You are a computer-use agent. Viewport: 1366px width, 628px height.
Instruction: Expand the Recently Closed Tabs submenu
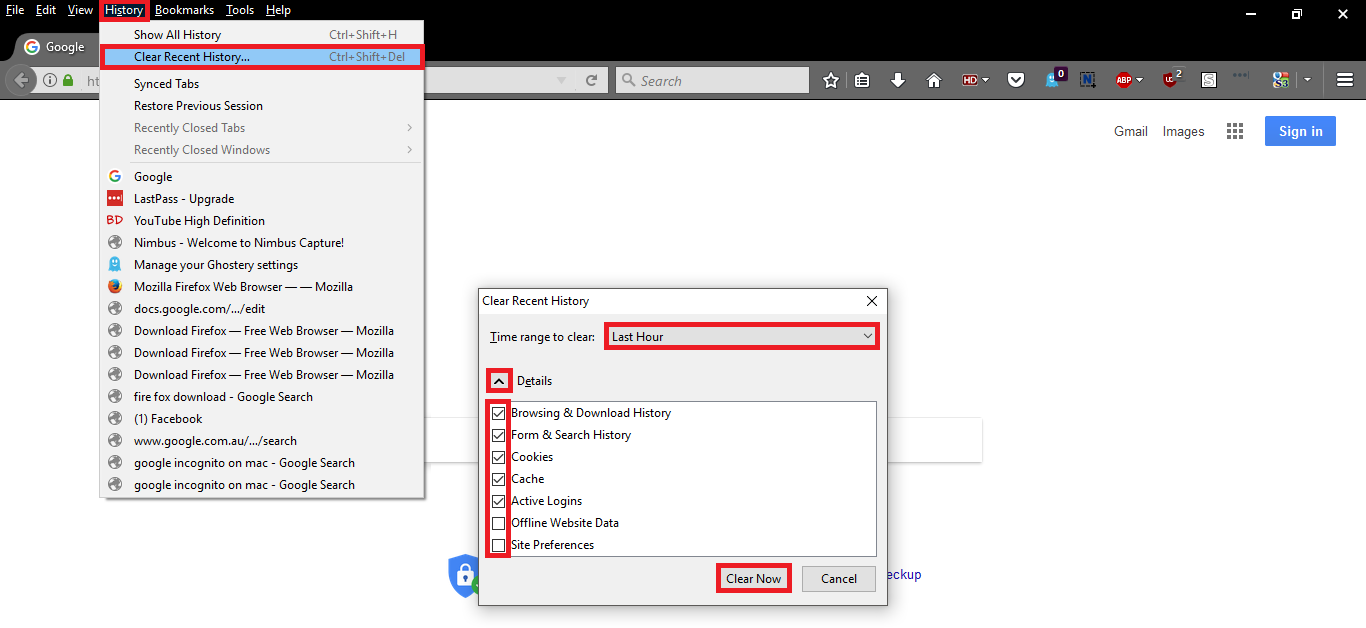coord(410,128)
